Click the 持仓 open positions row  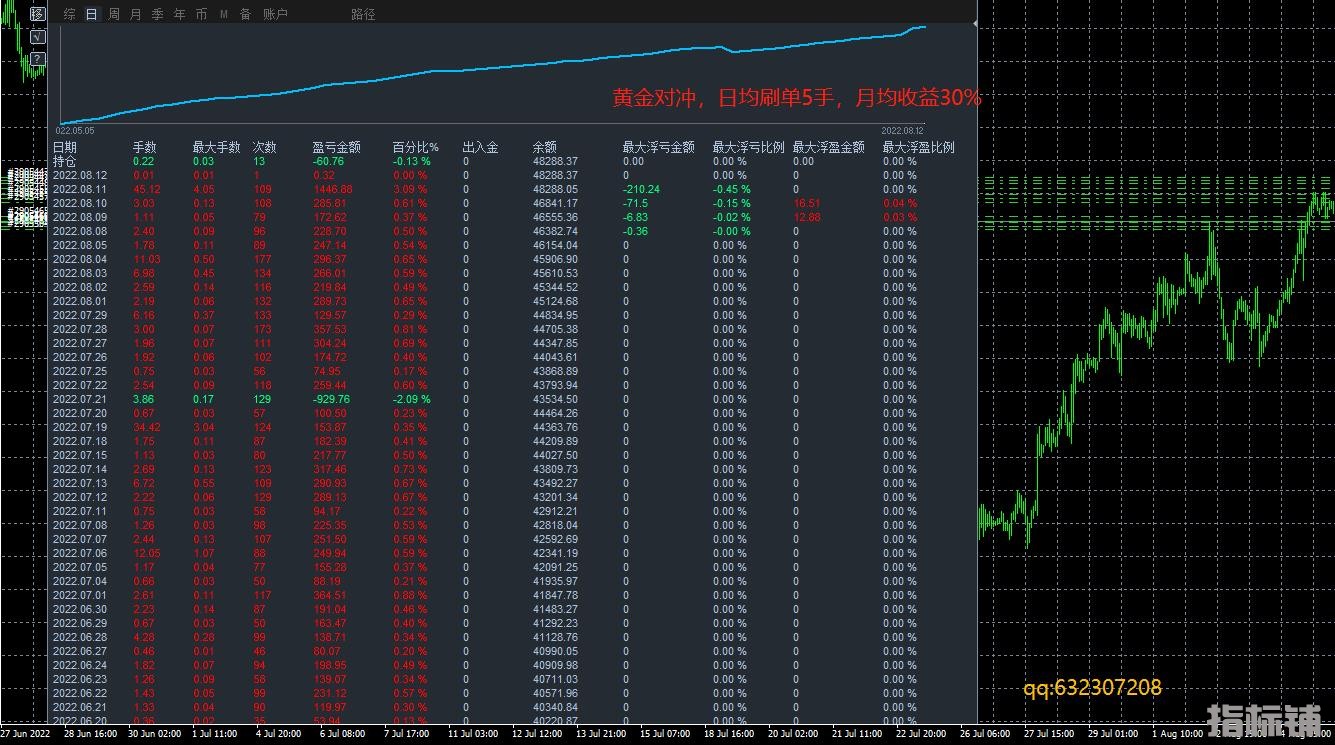click(65, 161)
